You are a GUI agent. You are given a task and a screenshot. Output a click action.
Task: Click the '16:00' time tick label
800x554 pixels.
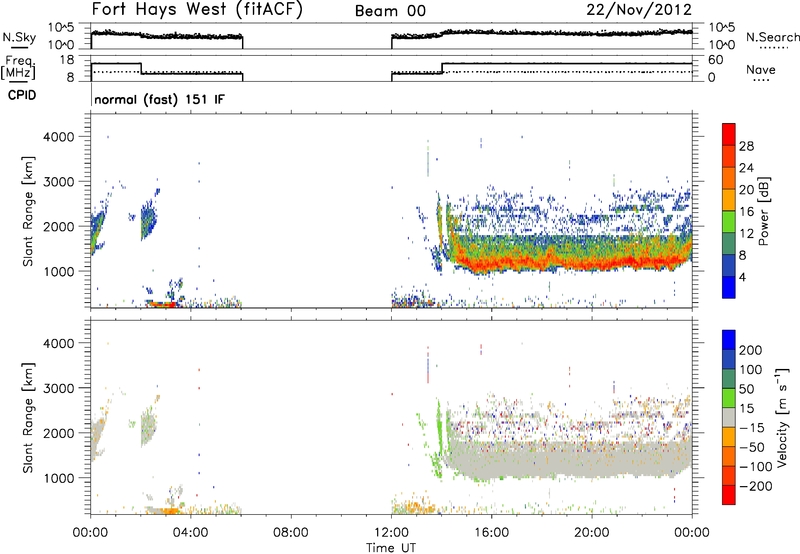pyautogui.click(x=491, y=533)
